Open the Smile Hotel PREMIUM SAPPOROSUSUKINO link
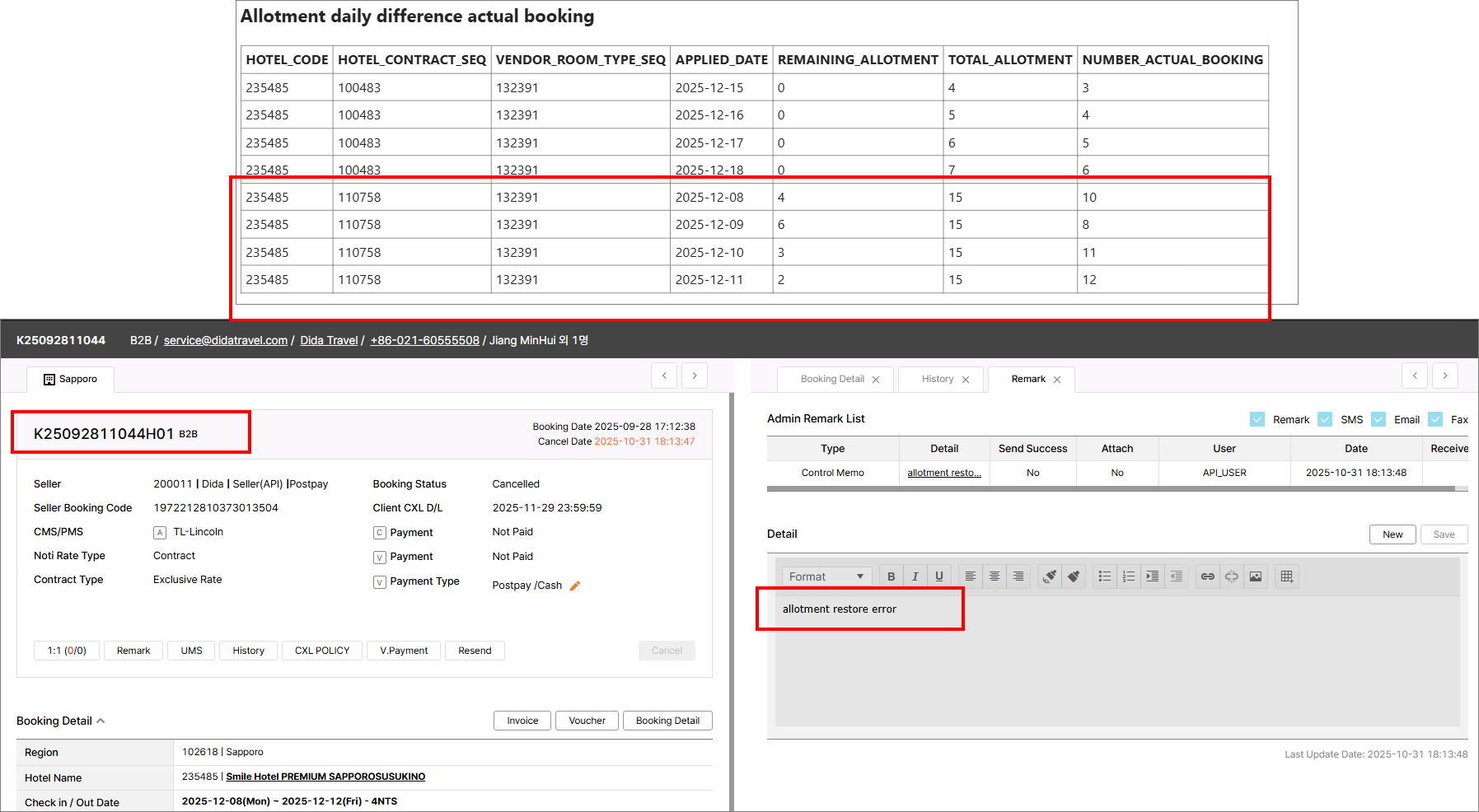 point(325,777)
